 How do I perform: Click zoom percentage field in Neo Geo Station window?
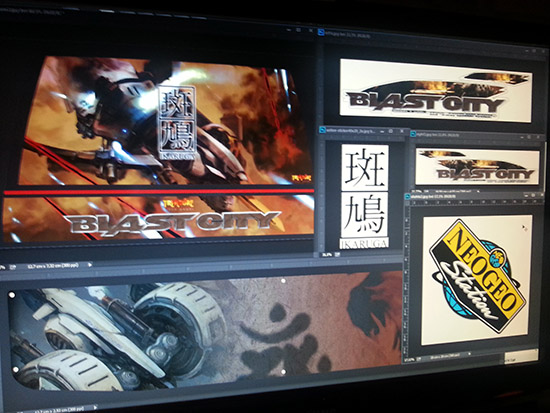[x=409, y=360]
